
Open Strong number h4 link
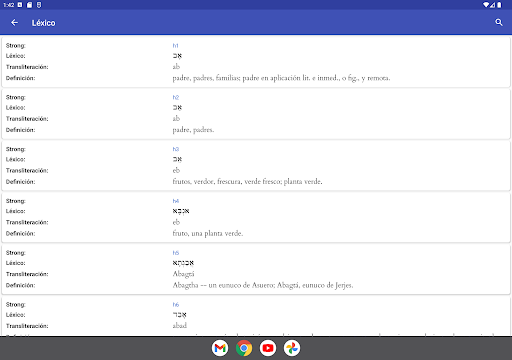point(176,201)
